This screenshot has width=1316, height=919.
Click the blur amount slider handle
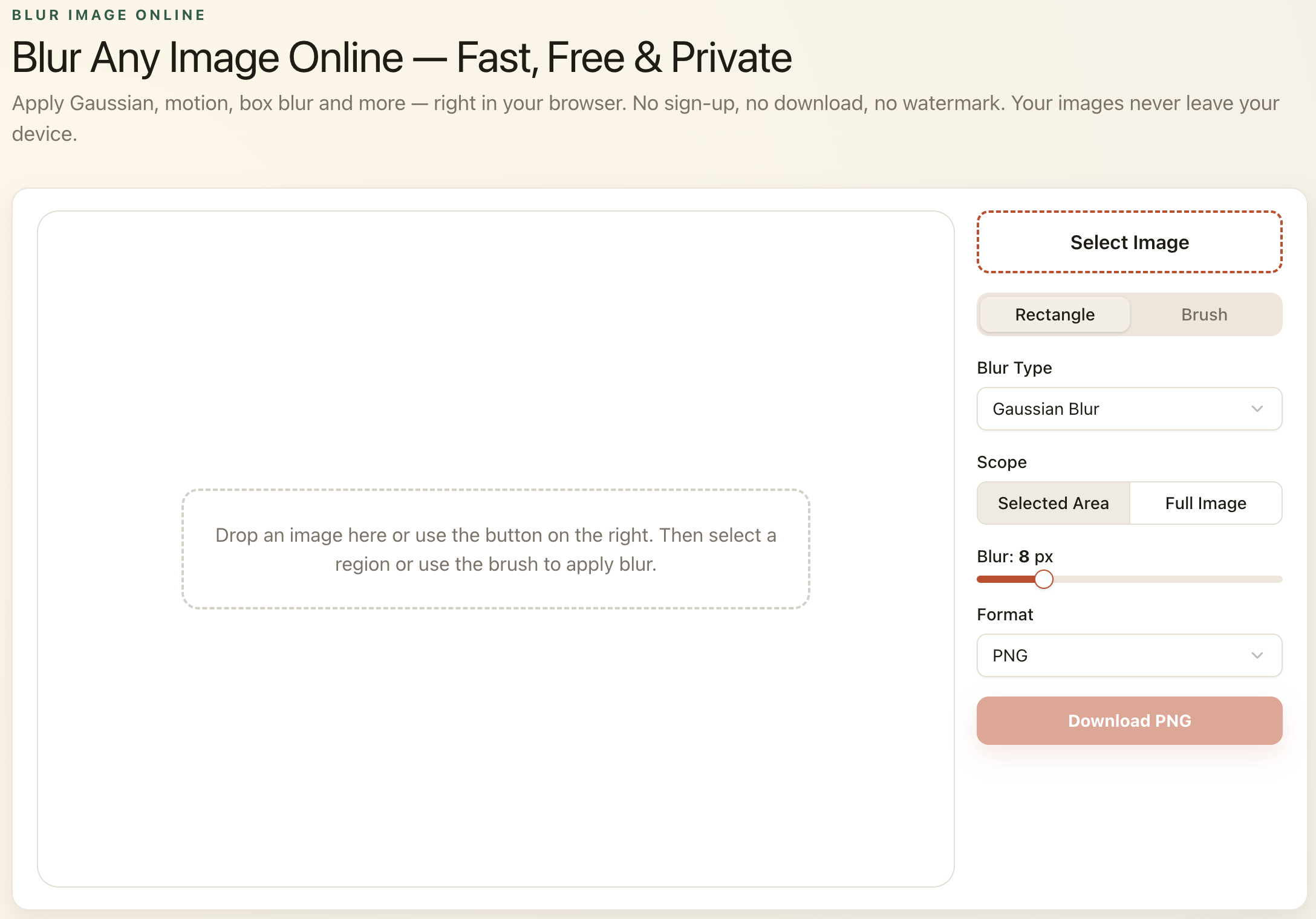(1043, 579)
